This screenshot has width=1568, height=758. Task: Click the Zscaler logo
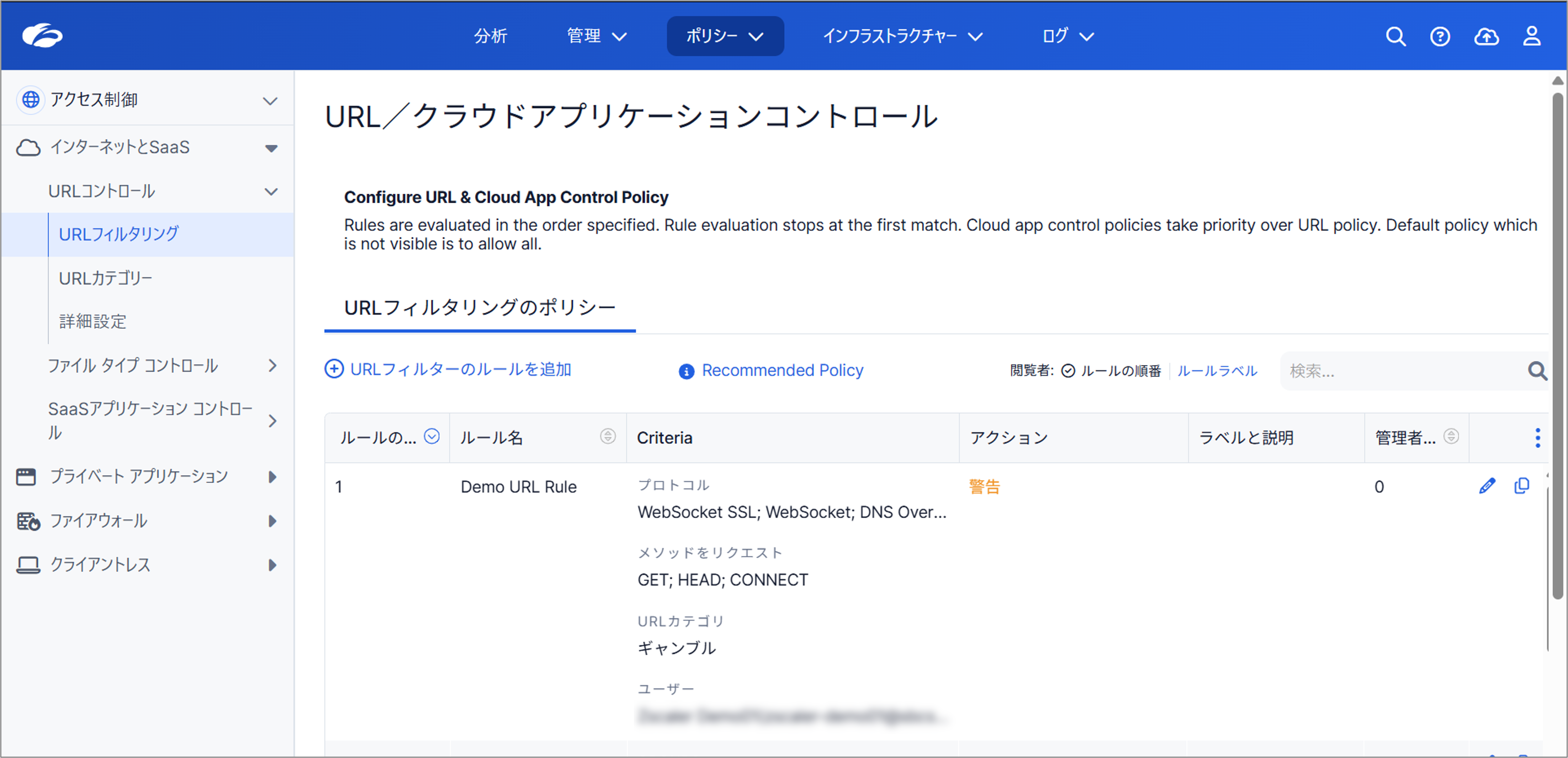[x=43, y=35]
